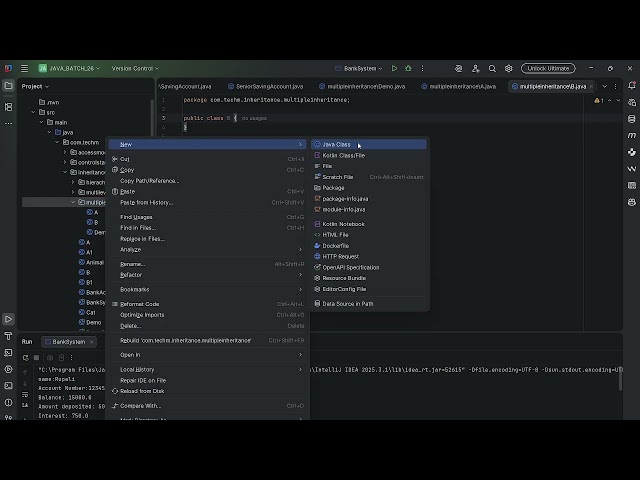Viewport: 640px width, 480px height.
Task: Select Reload from Disk
Action: point(208,391)
